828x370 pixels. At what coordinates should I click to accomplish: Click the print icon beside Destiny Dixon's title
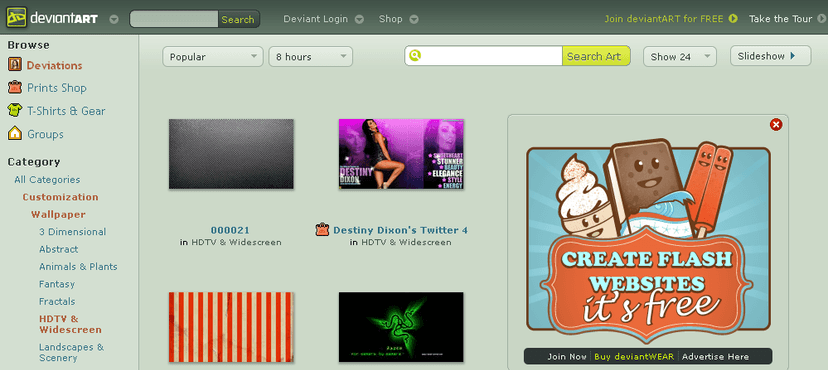322,230
